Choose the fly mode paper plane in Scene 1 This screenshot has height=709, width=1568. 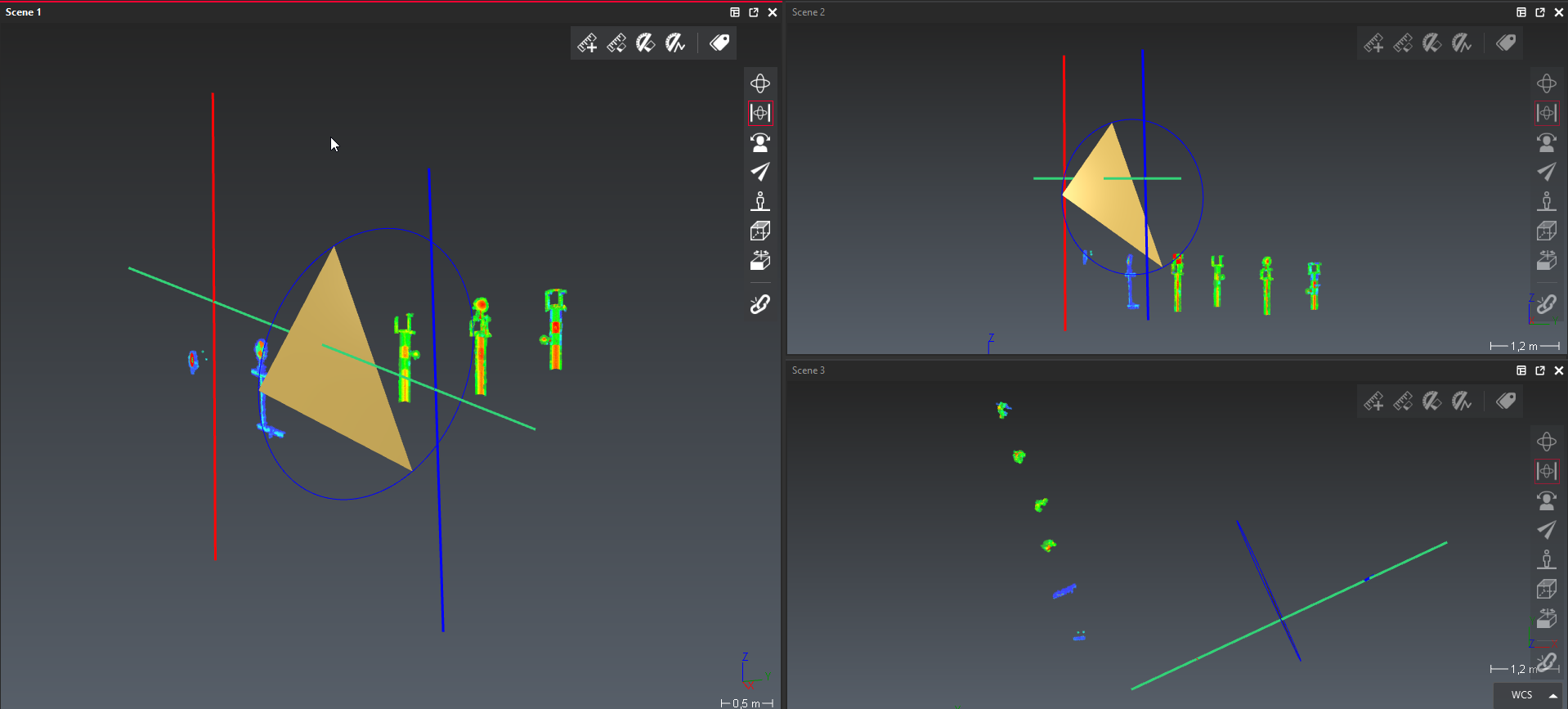click(x=760, y=172)
